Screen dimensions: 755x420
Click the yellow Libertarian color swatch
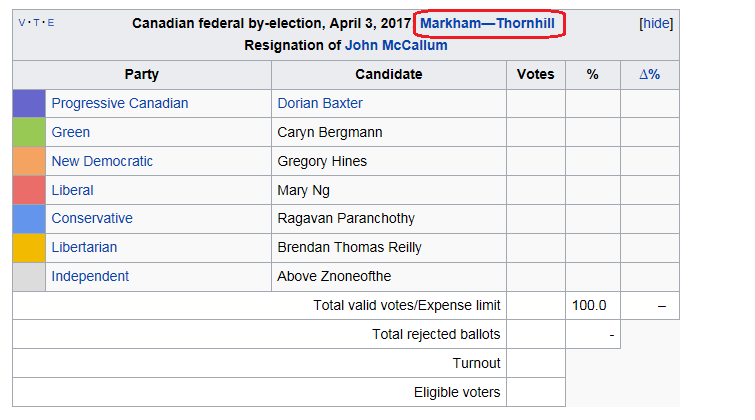pyautogui.click(x=29, y=247)
